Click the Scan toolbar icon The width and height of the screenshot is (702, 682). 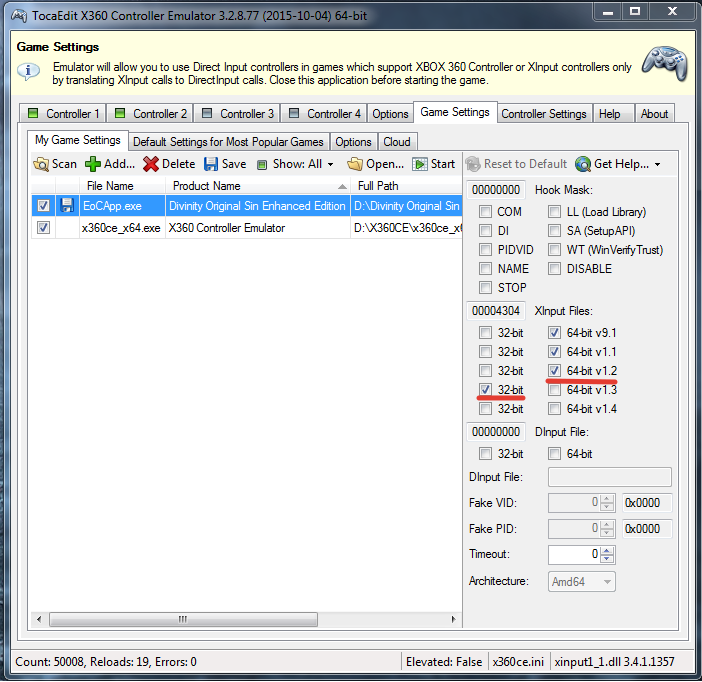[41, 164]
